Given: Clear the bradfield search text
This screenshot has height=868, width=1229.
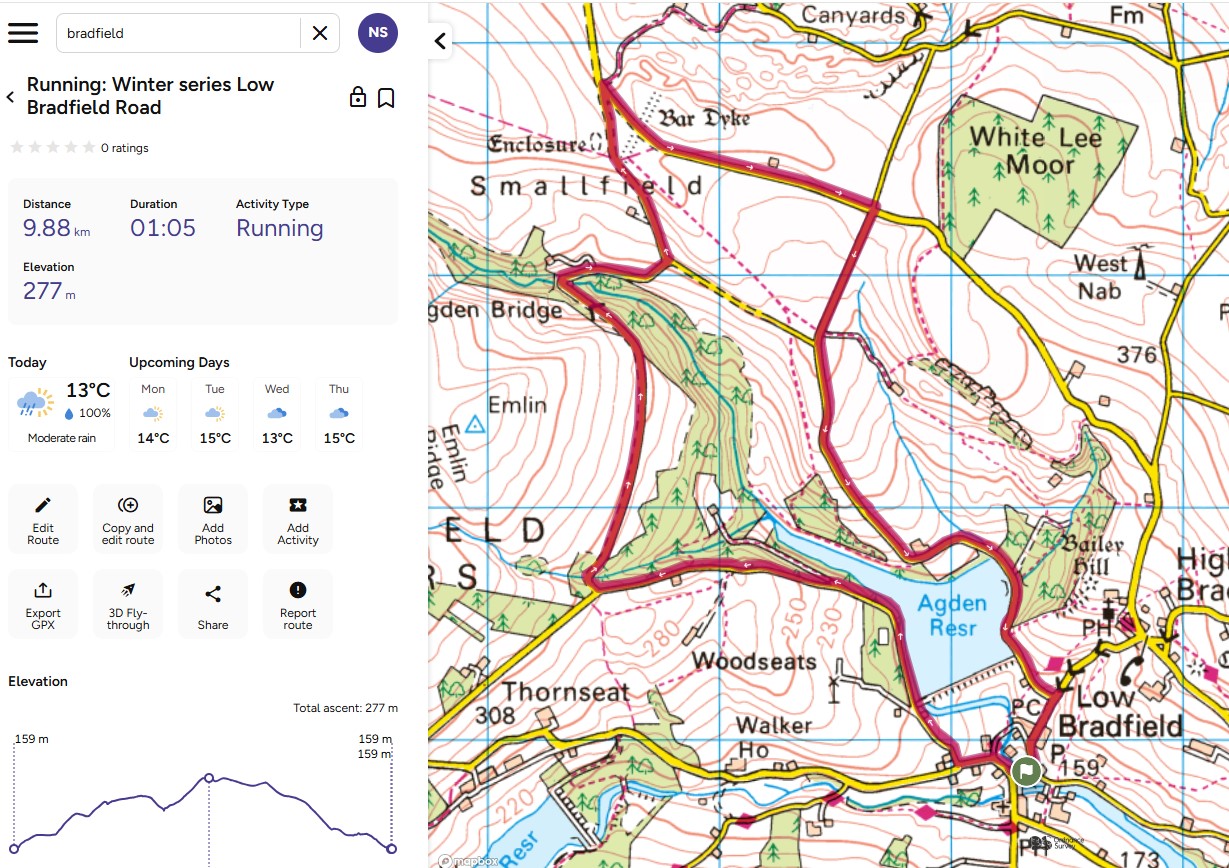Looking at the screenshot, I should tap(320, 33).
